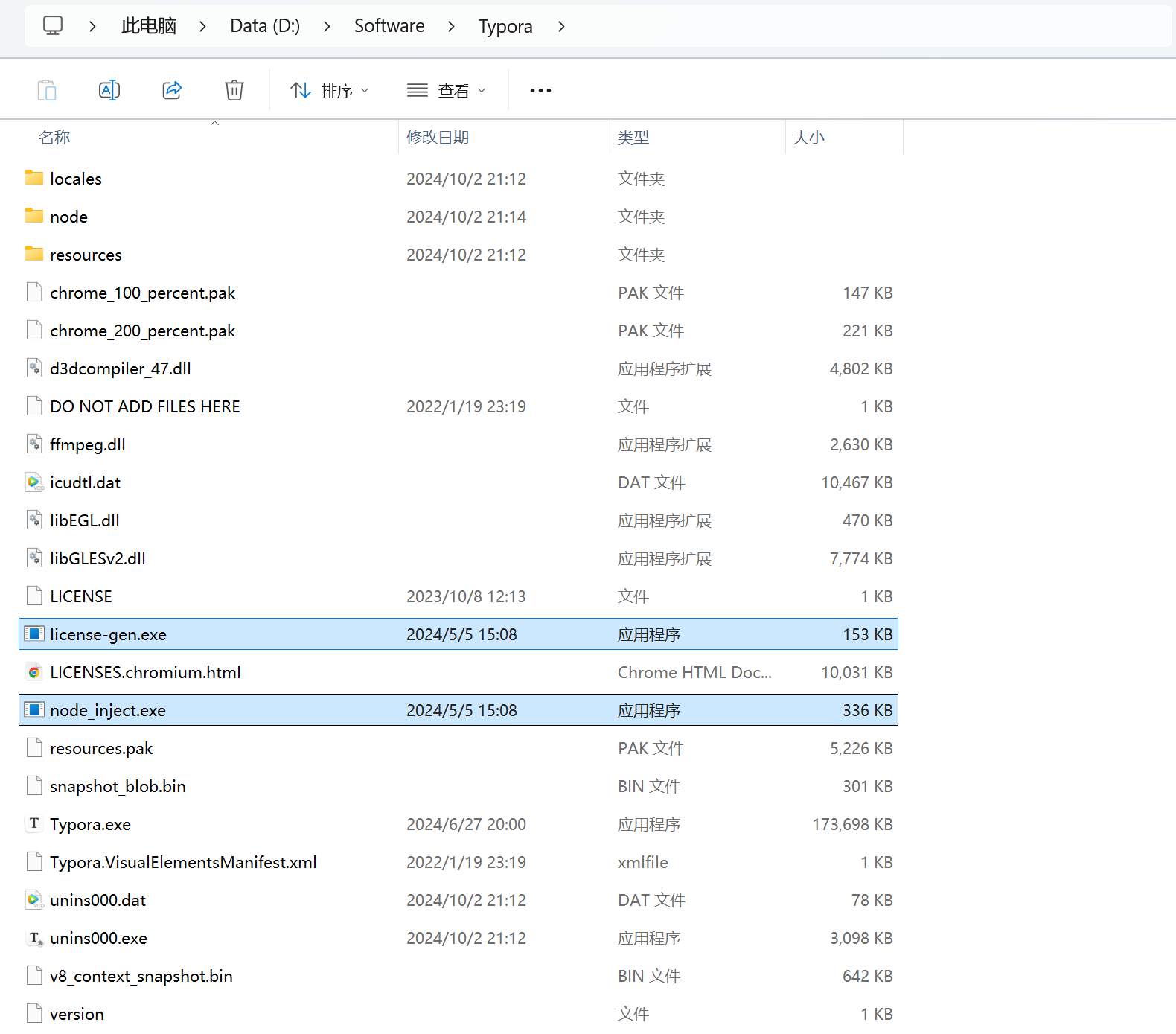Select unins000.dat file icon
Viewport: 1176px width, 1034px height.
point(34,899)
